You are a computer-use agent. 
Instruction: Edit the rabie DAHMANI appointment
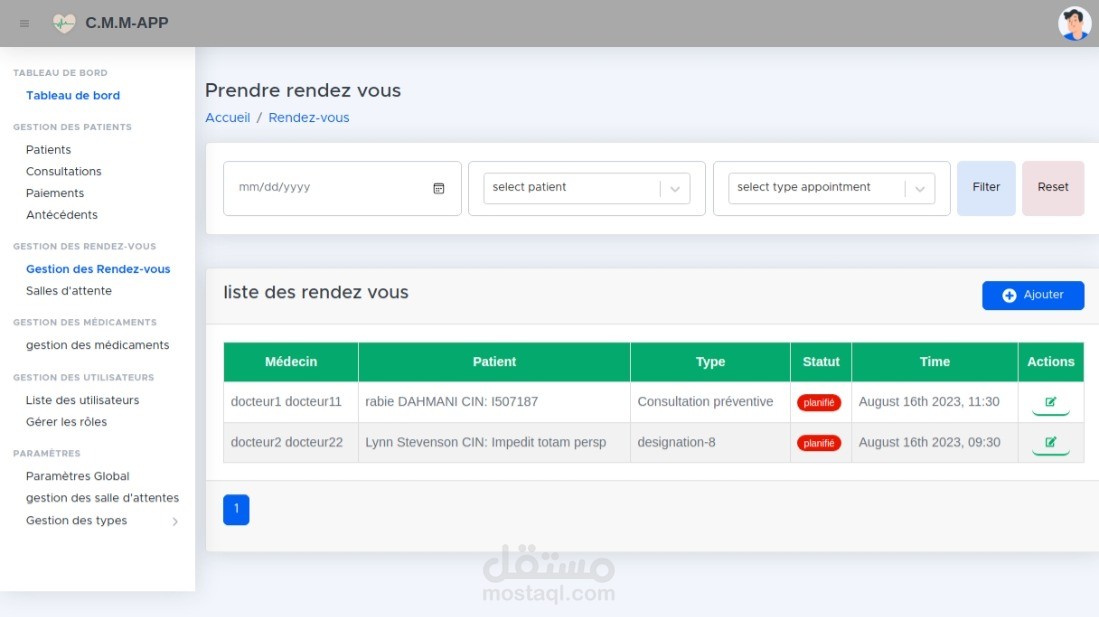click(x=1051, y=402)
